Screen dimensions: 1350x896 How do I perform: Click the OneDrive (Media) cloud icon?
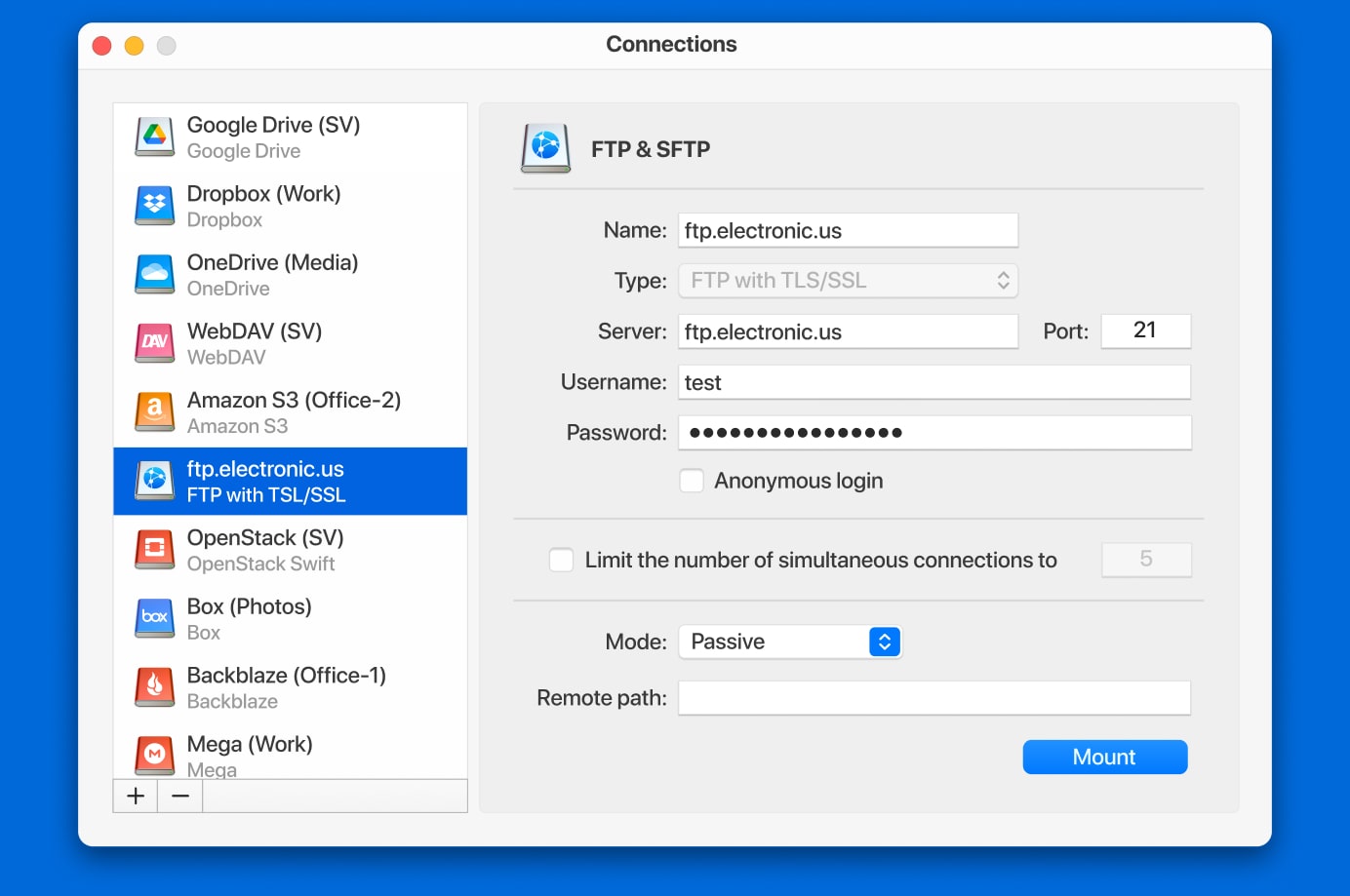coord(154,275)
